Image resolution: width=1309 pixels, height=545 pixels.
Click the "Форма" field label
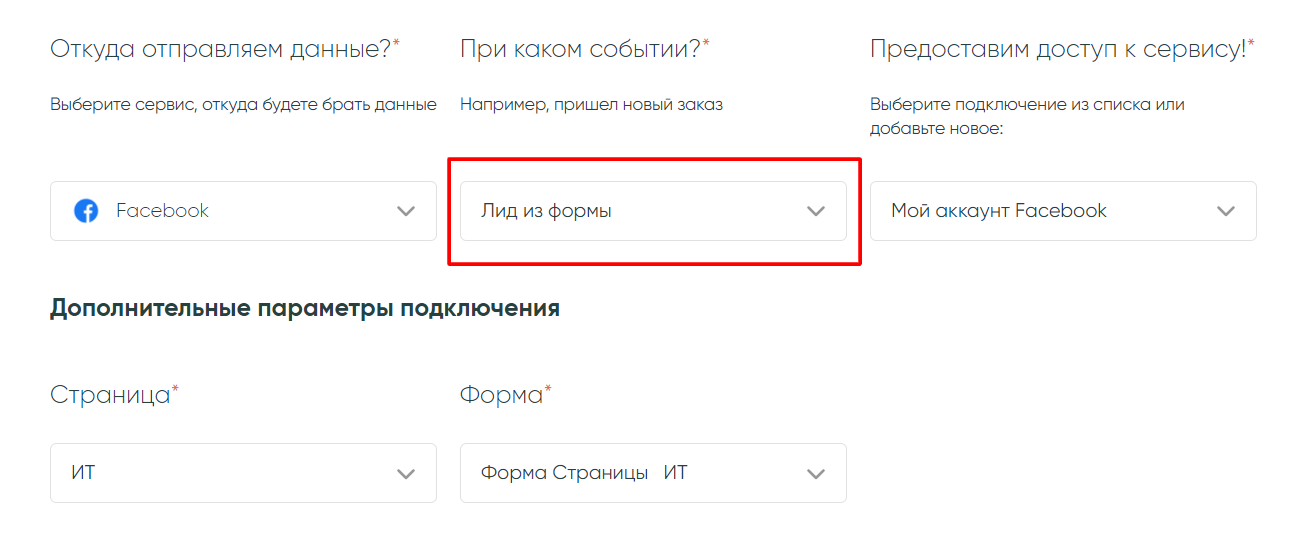[x=501, y=395]
